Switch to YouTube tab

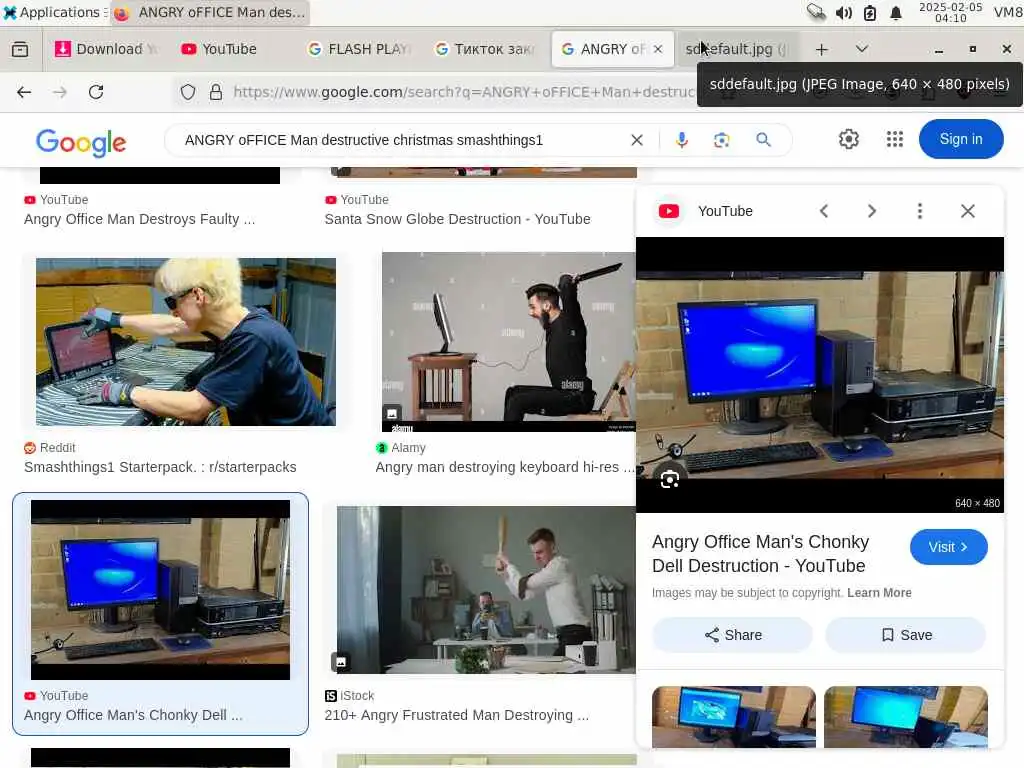(x=228, y=49)
